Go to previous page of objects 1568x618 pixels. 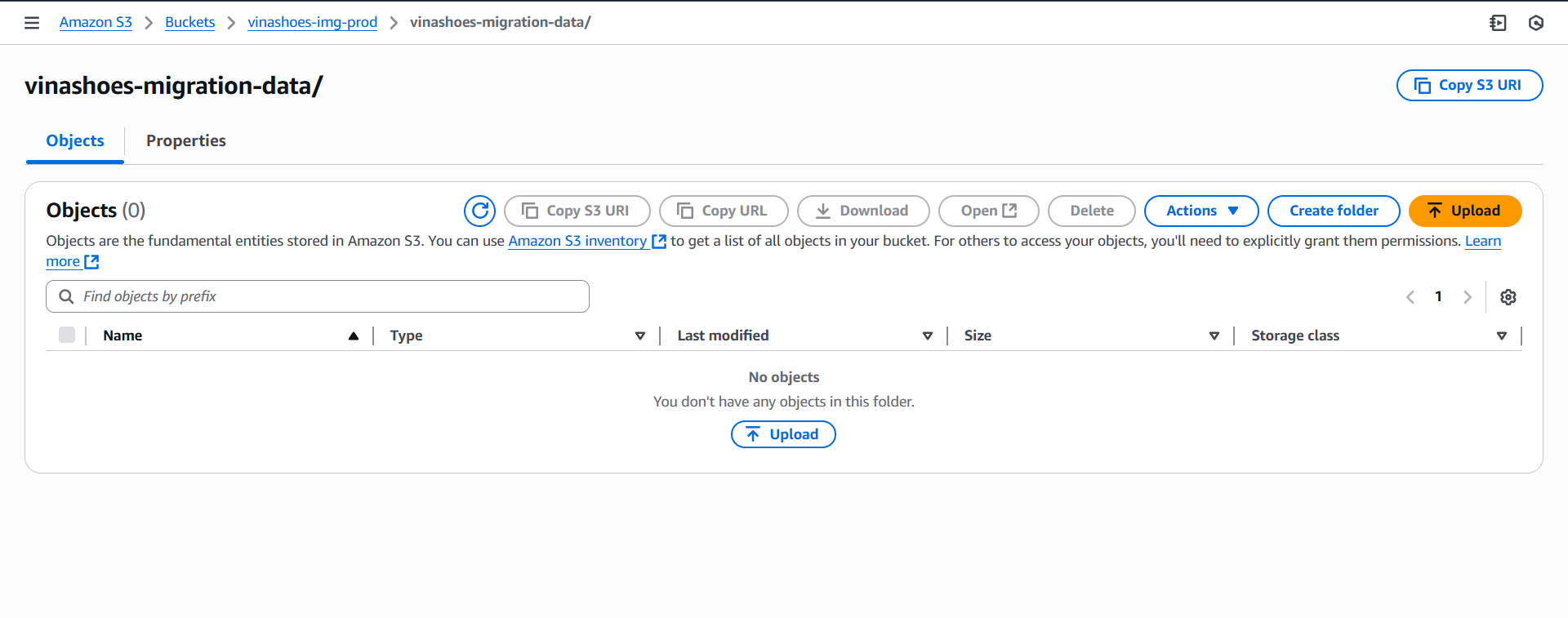tap(1410, 297)
